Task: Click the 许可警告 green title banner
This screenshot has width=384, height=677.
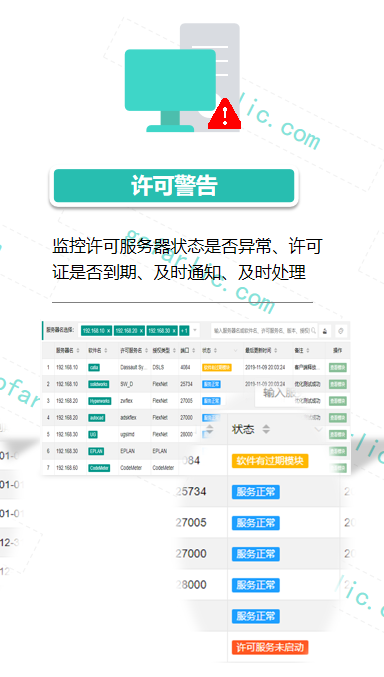Action: 174,186
